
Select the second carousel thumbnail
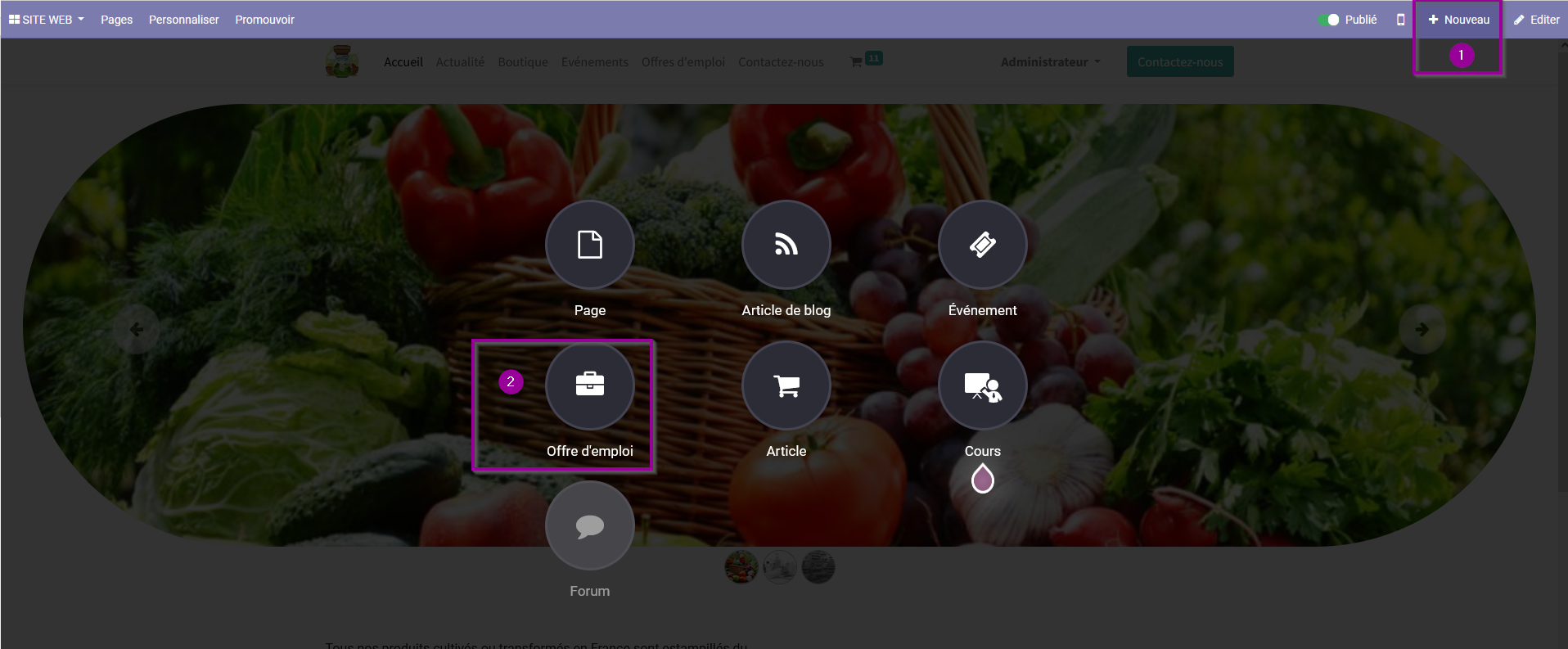[x=780, y=566]
